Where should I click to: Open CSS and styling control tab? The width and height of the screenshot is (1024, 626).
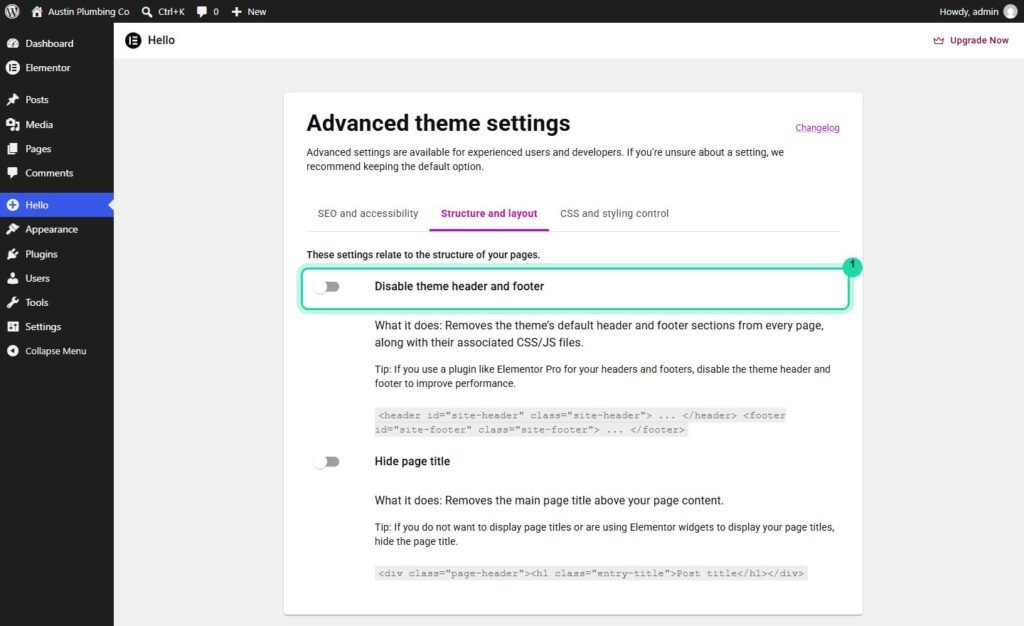(614, 213)
